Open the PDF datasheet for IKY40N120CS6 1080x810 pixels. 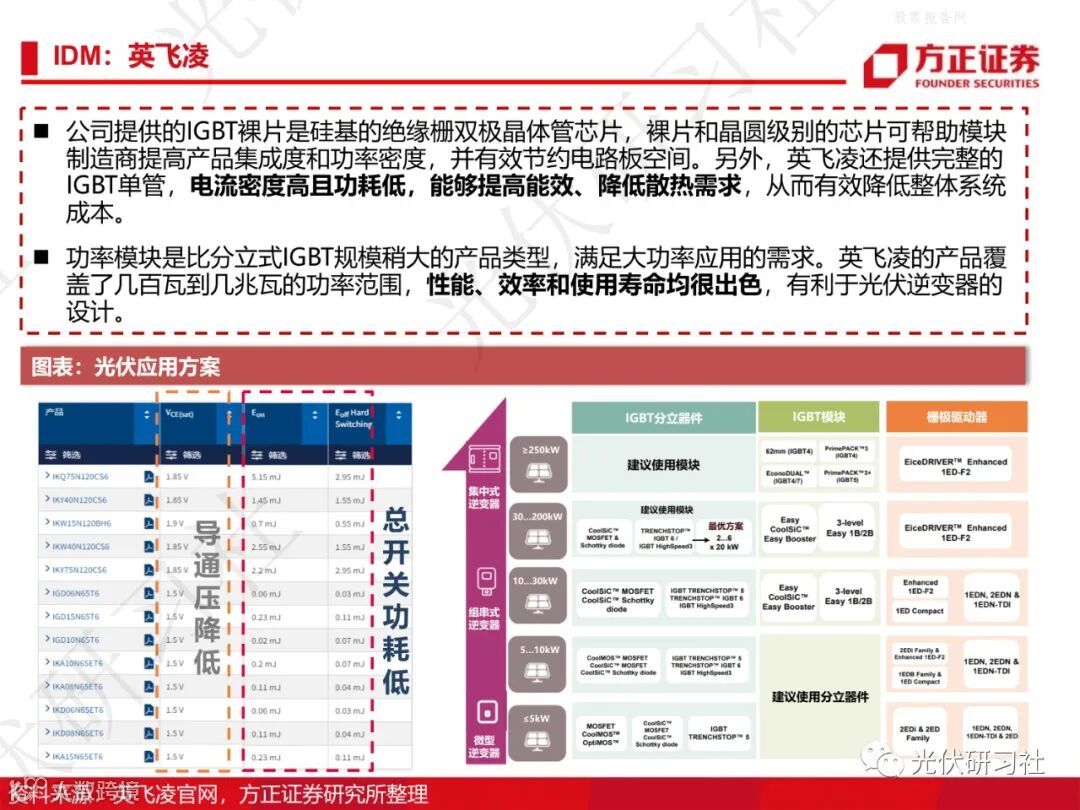(149, 500)
